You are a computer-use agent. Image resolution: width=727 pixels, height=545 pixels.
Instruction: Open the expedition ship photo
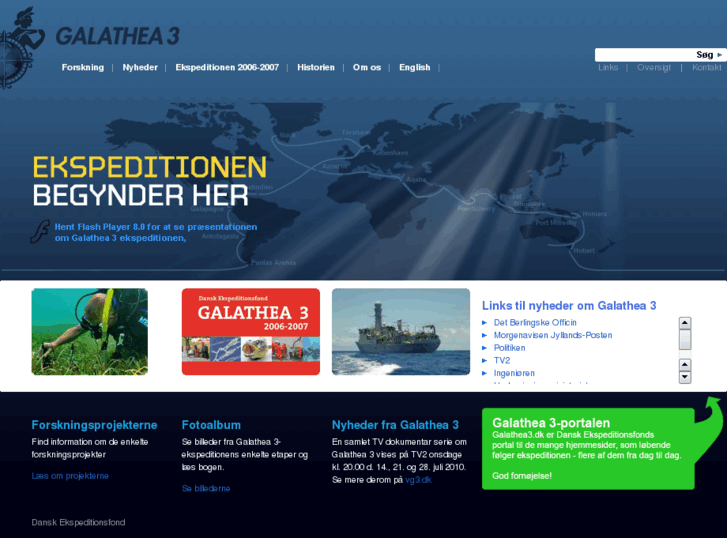tap(401, 332)
